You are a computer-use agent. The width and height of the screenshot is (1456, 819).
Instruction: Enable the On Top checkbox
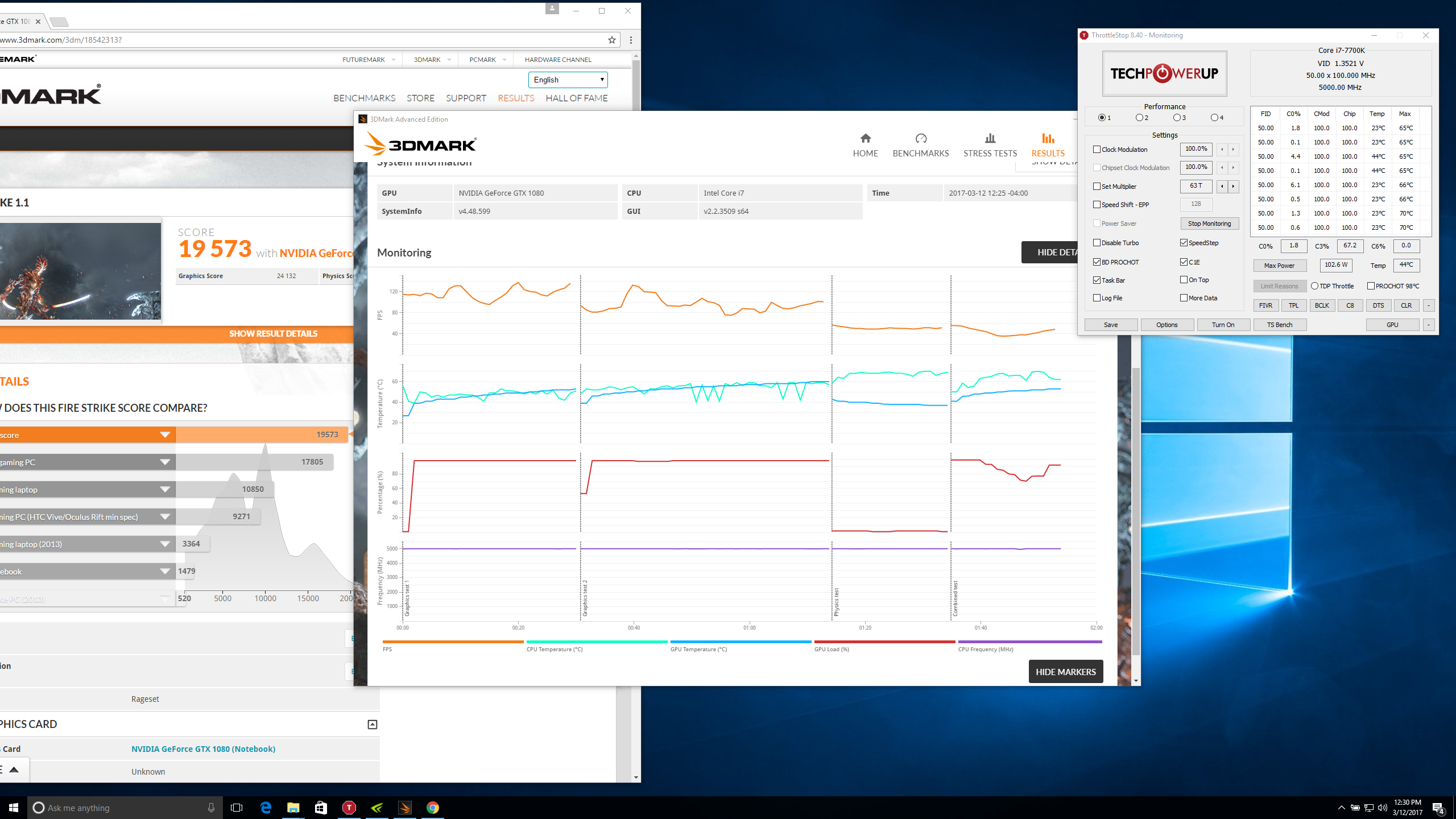[x=1184, y=280]
